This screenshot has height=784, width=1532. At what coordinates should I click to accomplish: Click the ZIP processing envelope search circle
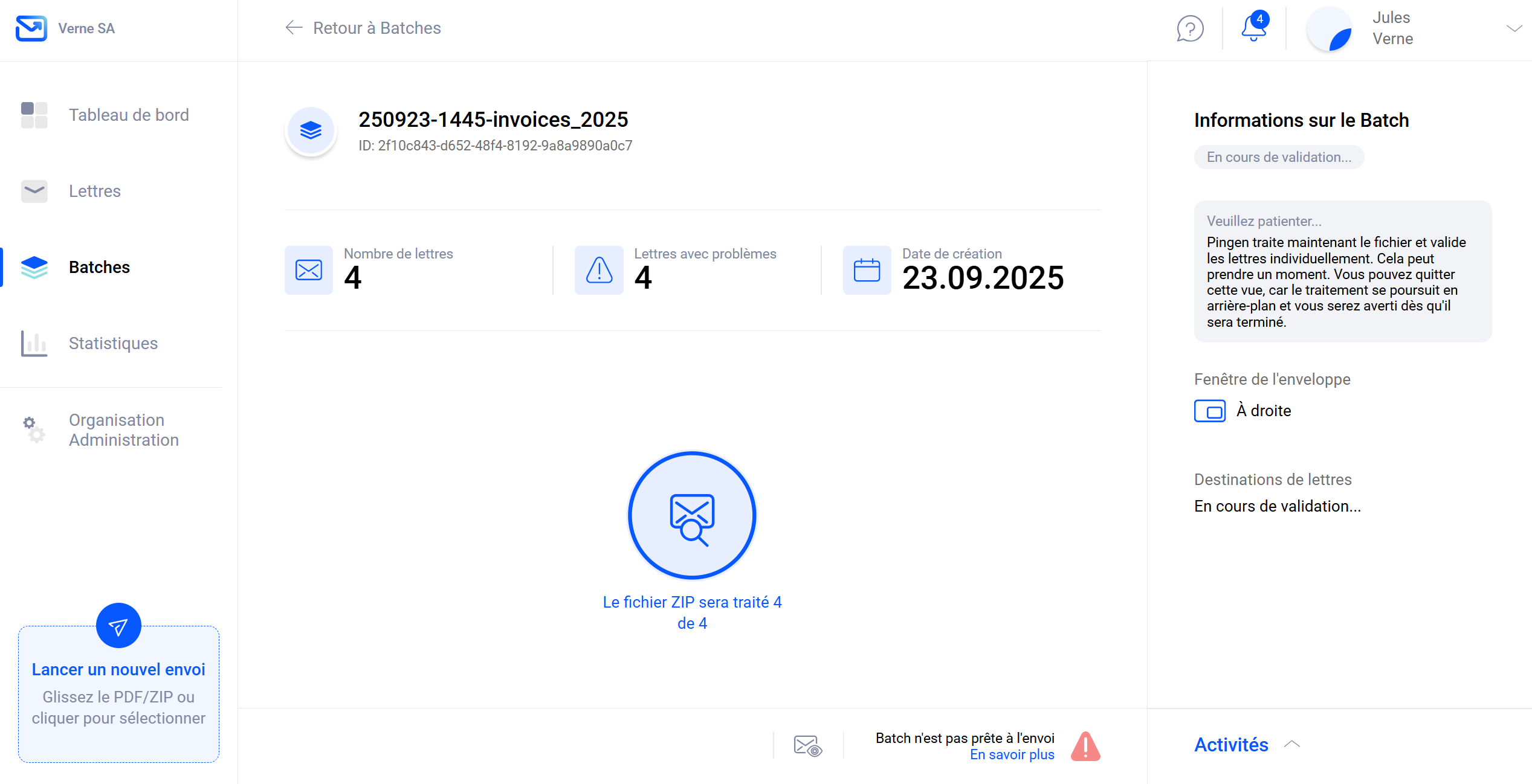pos(692,516)
